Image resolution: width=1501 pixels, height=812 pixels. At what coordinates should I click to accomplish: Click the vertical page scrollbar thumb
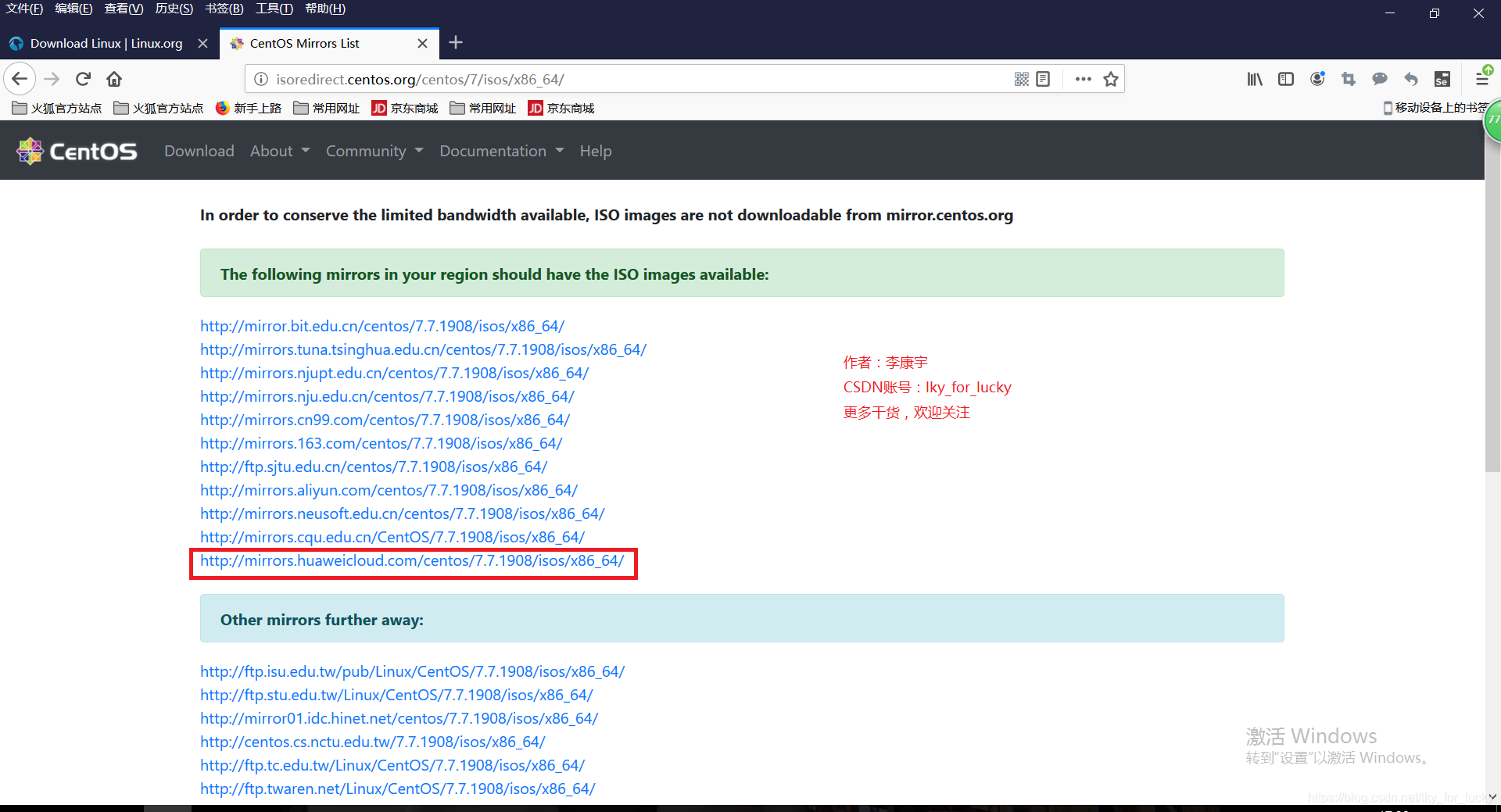pos(1492,303)
